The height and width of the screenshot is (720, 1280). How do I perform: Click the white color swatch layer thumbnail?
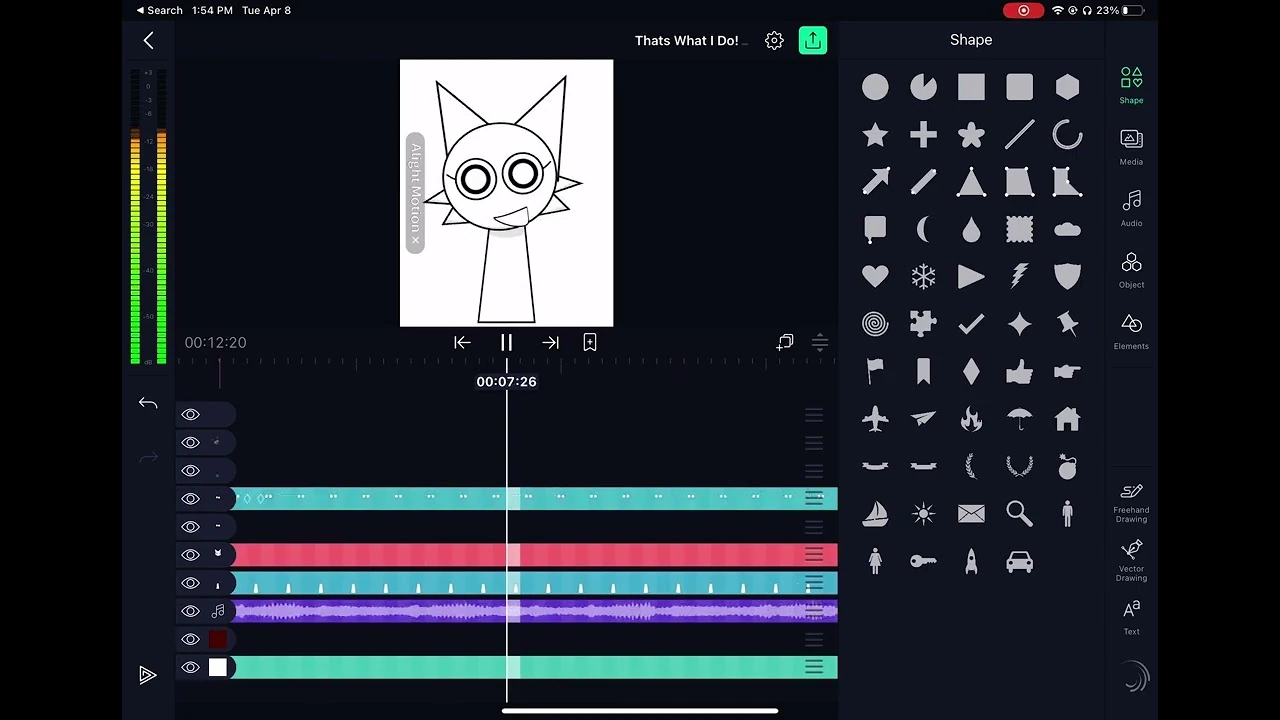tap(217, 667)
